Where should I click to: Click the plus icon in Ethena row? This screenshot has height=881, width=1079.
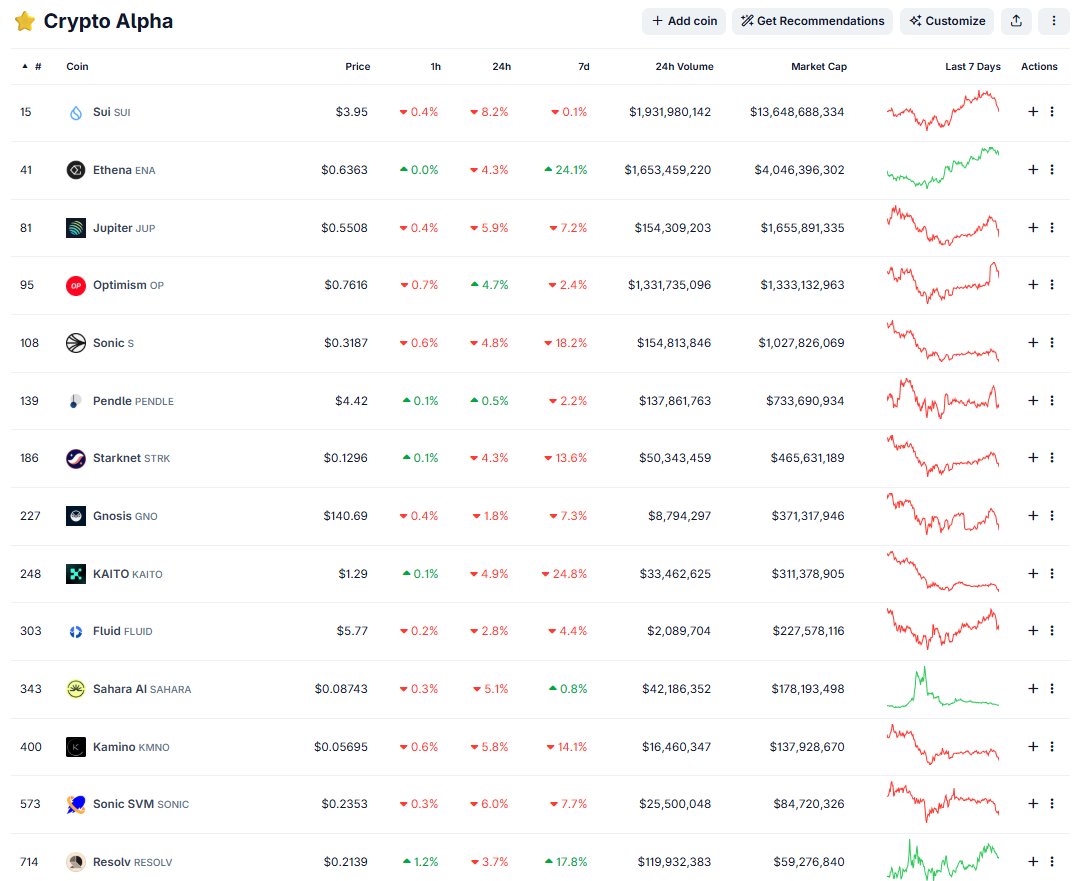(1033, 169)
